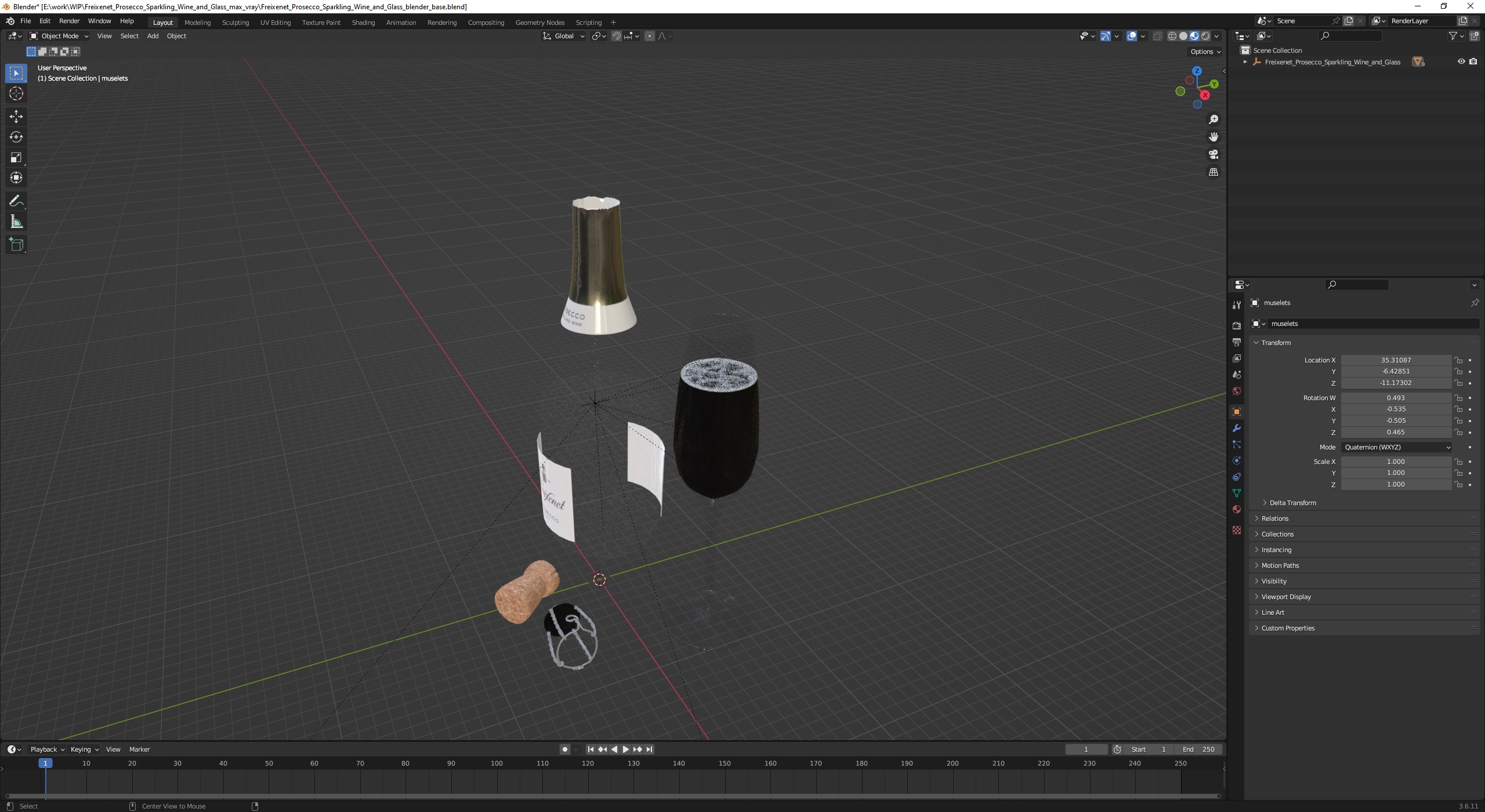Toggle the Location X lock
The width and height of the screenshot is (1485, 812).
click(1458, 360)
